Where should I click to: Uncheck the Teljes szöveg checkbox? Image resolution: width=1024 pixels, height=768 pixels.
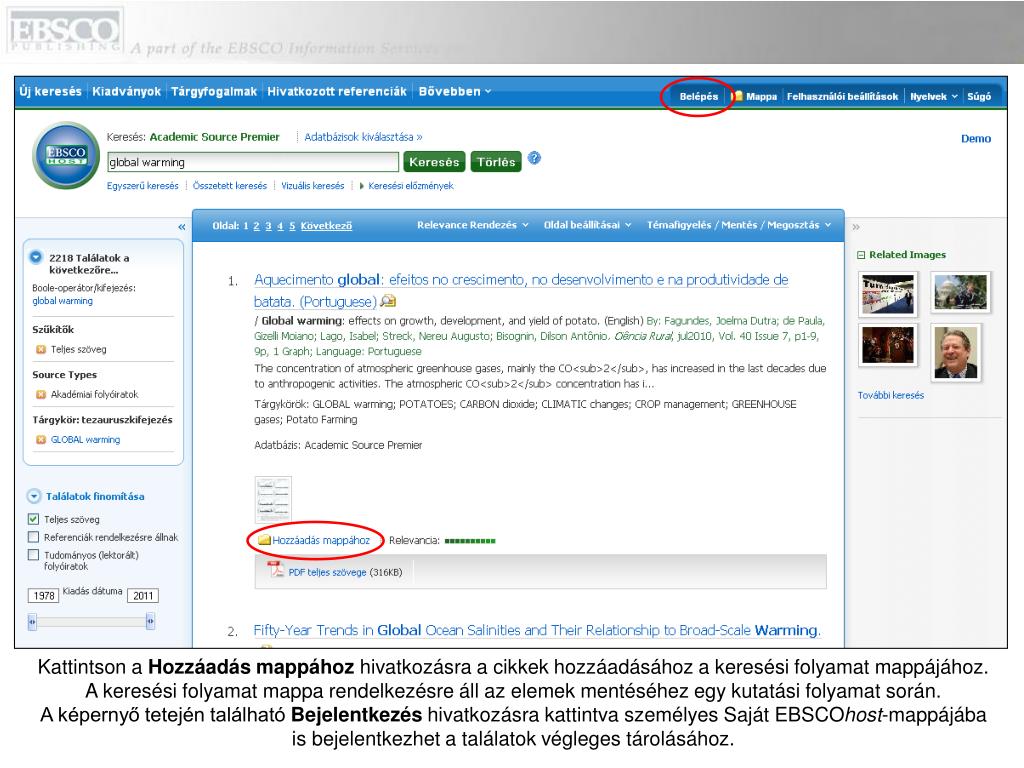click(x=33, y=519)
